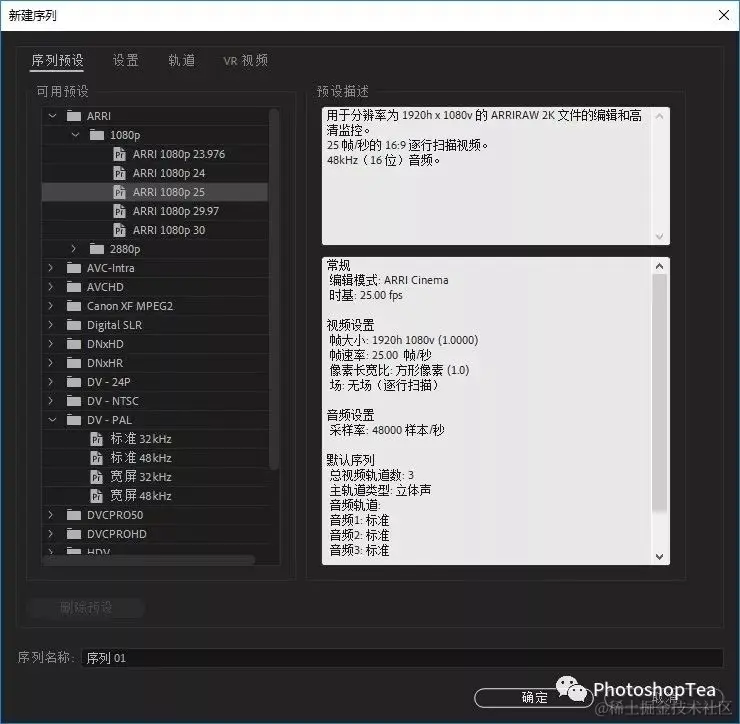Click the DV - 24P folder icon
The image size is (740, 724).
(x=74, y=382)
